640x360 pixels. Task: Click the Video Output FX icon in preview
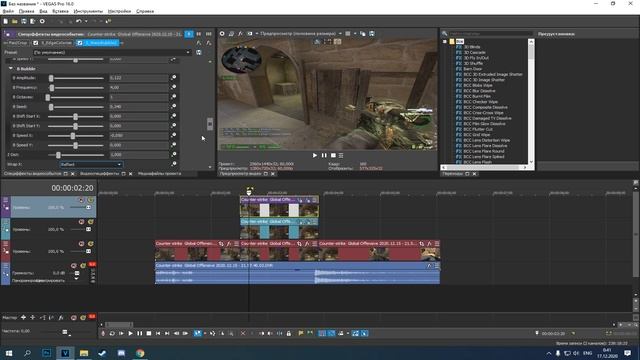tap(240, 33)
